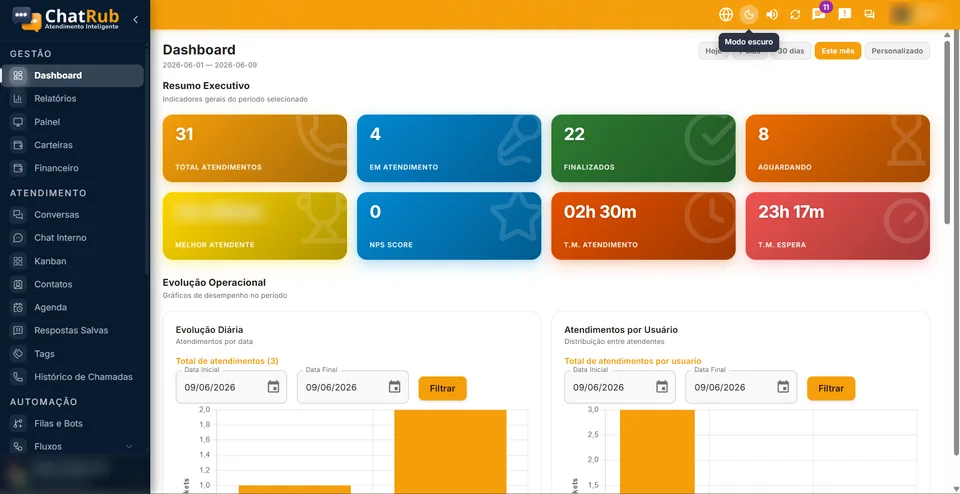The height and width of the screenshot is (494, 960).
Task: Click the refresh arrows icon
Action: point(795,14)
